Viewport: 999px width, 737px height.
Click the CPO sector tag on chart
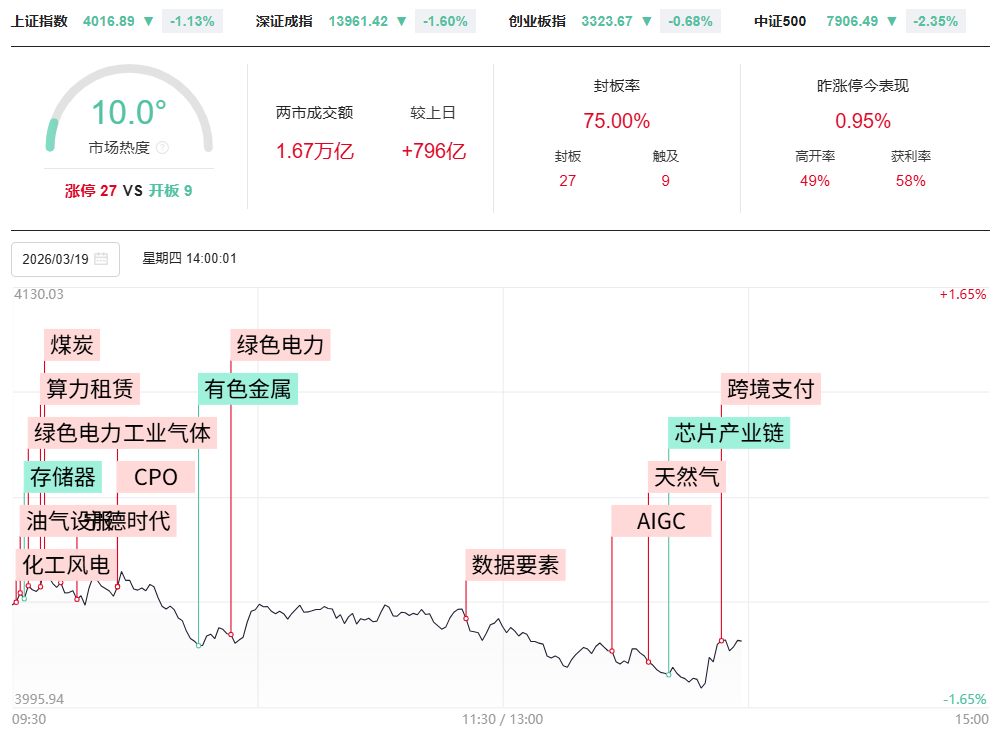click(x=156, y=477)
